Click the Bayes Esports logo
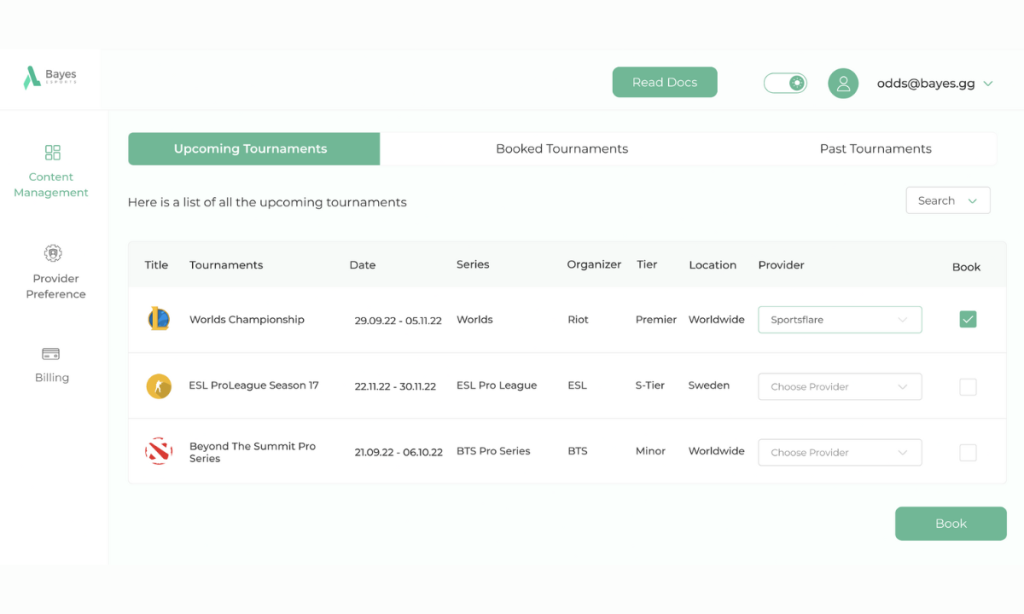This screenshot has height=614, width=1024. pyautogui.click(x=50, y=77)
